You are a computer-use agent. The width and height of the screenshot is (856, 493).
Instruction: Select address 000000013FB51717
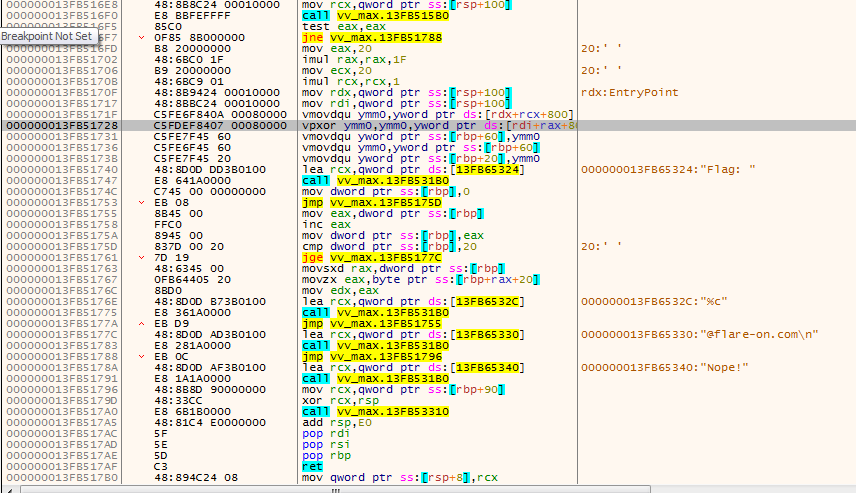62,104
